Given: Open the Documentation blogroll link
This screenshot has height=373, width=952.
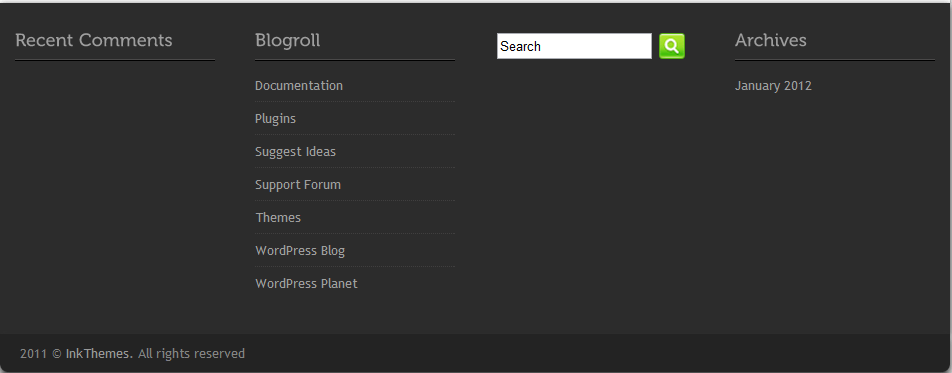Looking at the screenshot, I should [299, 86].
